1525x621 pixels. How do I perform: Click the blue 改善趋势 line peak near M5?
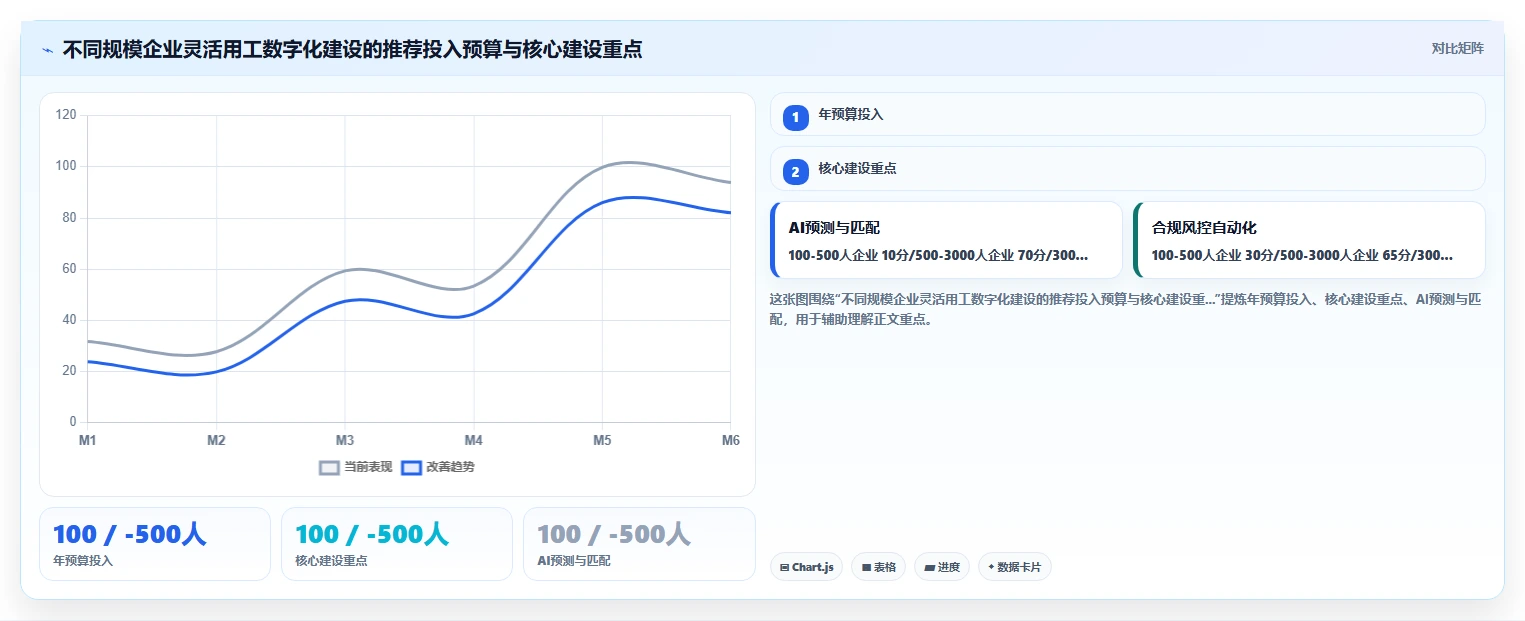633,197
